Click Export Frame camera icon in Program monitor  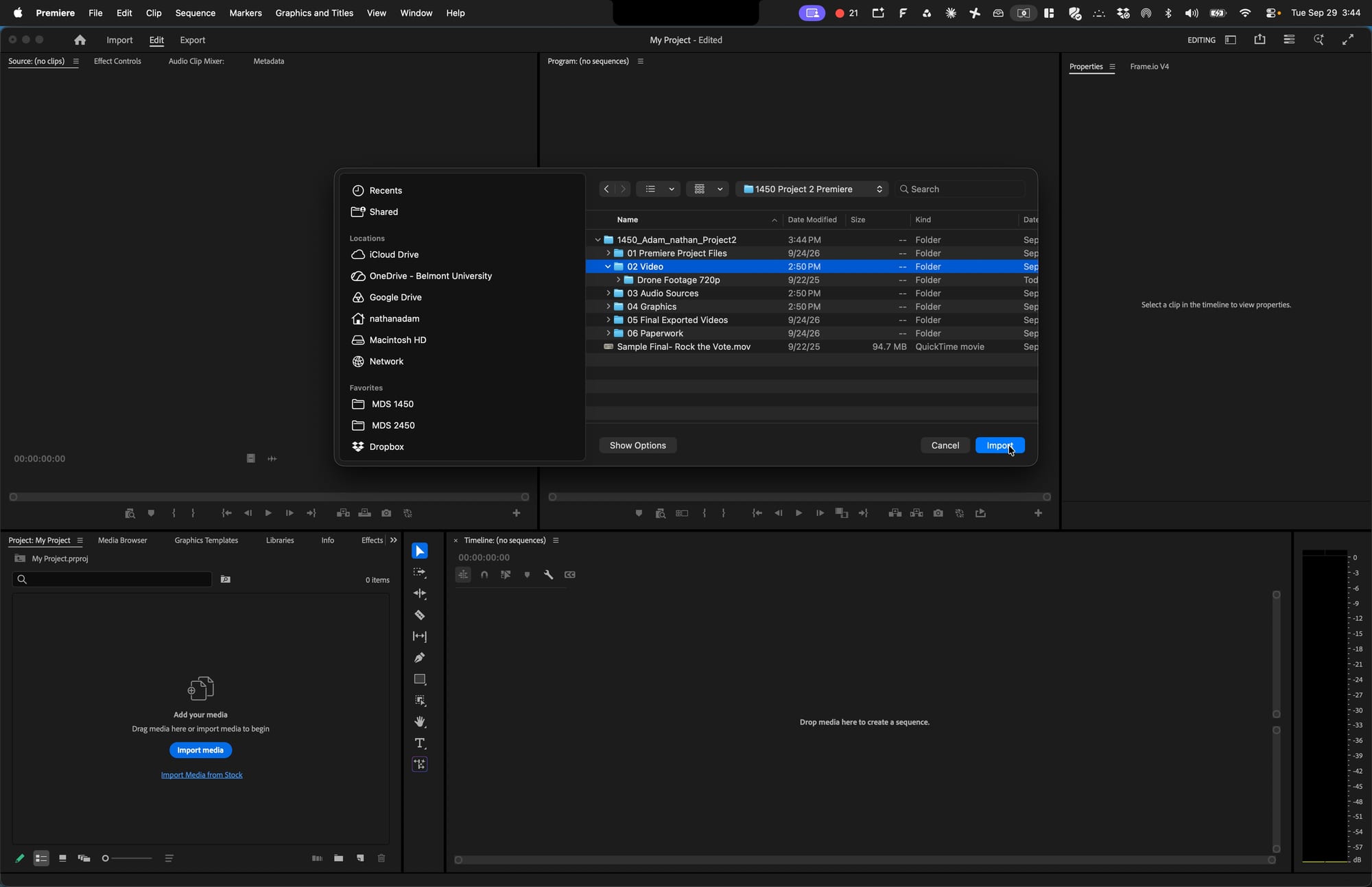point(938,513)
